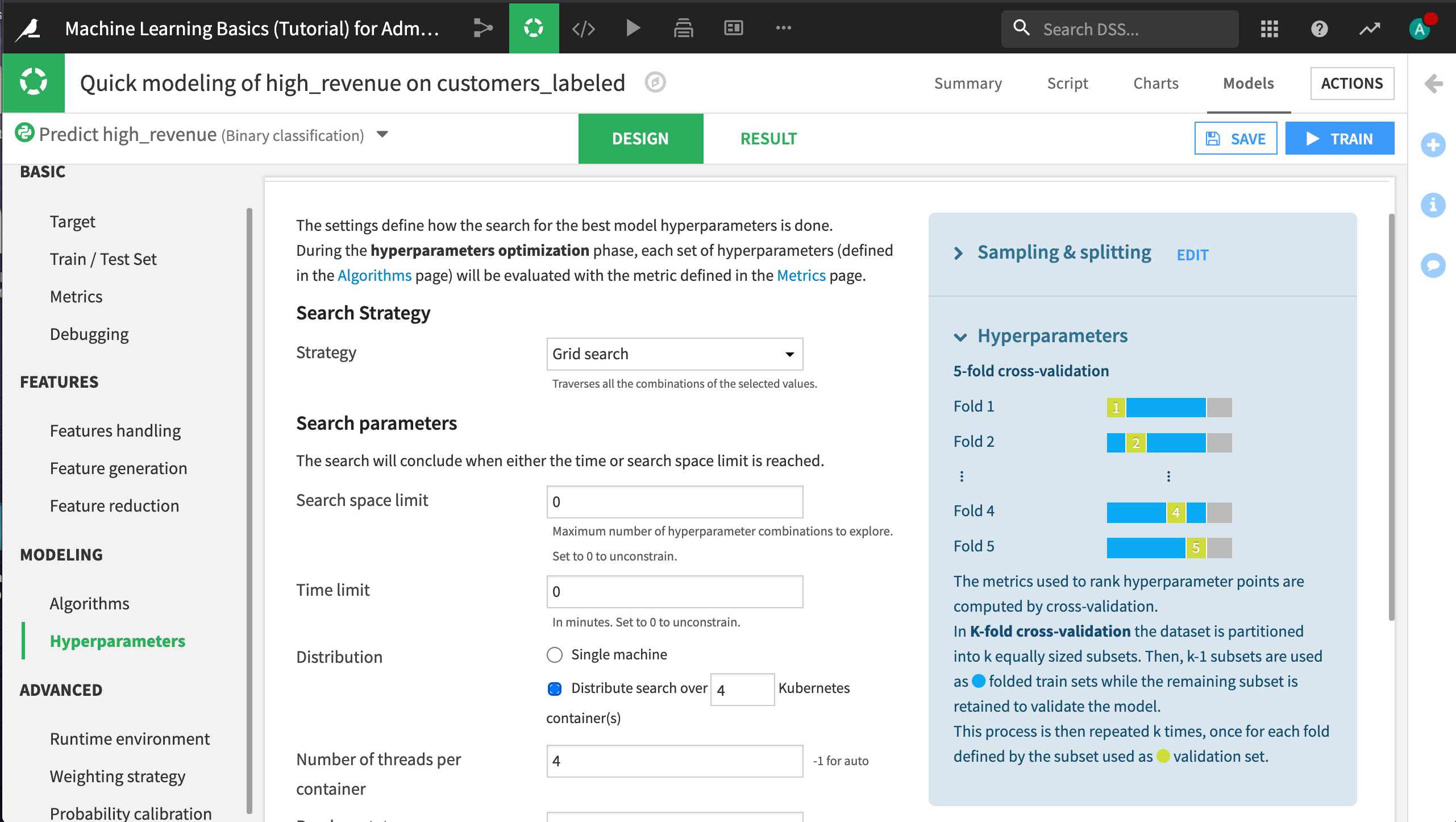
Task: Open the code notebooks icon
Action: (x=583, y=28)
